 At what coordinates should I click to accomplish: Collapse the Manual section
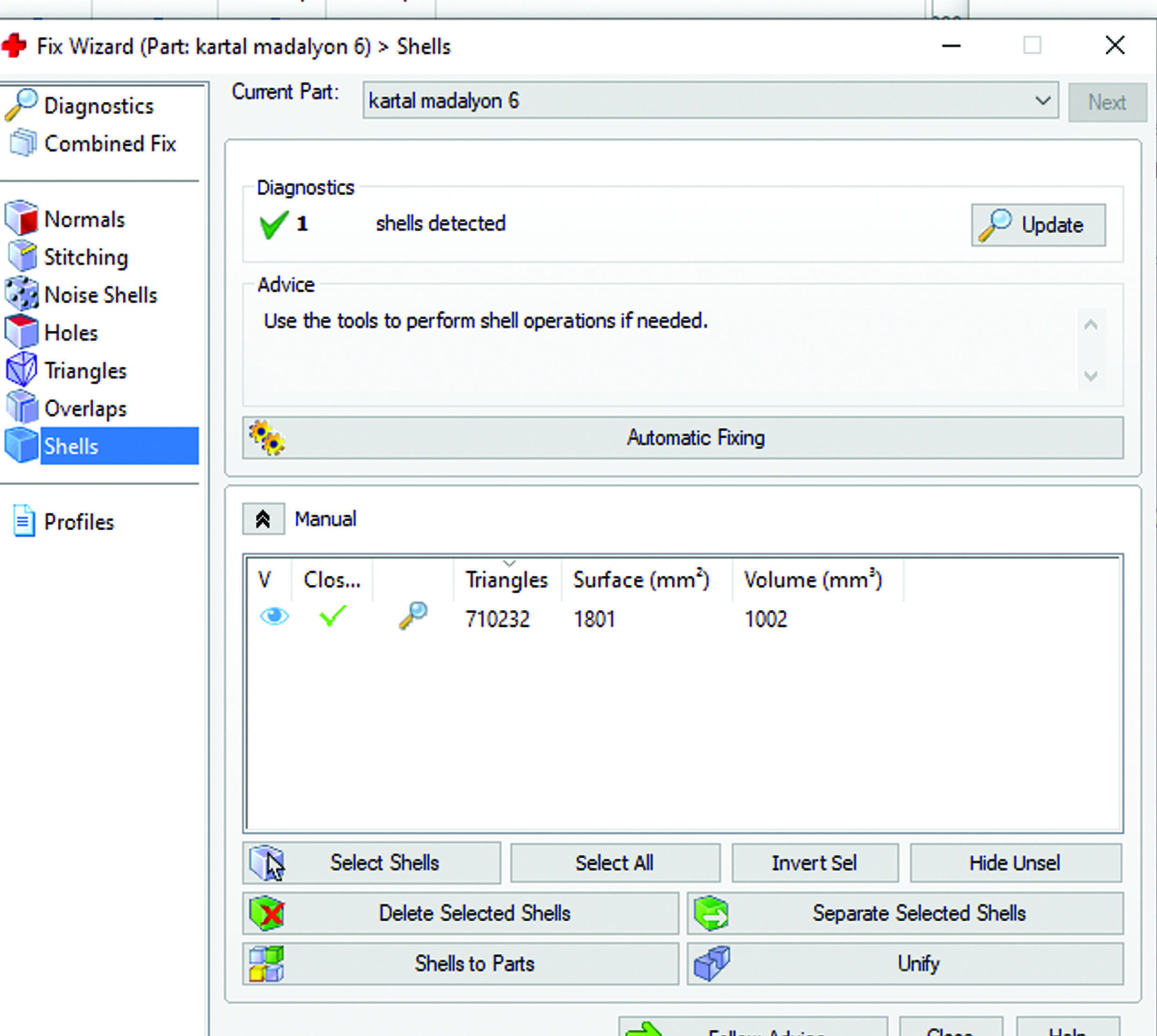(x=263, y=518)
